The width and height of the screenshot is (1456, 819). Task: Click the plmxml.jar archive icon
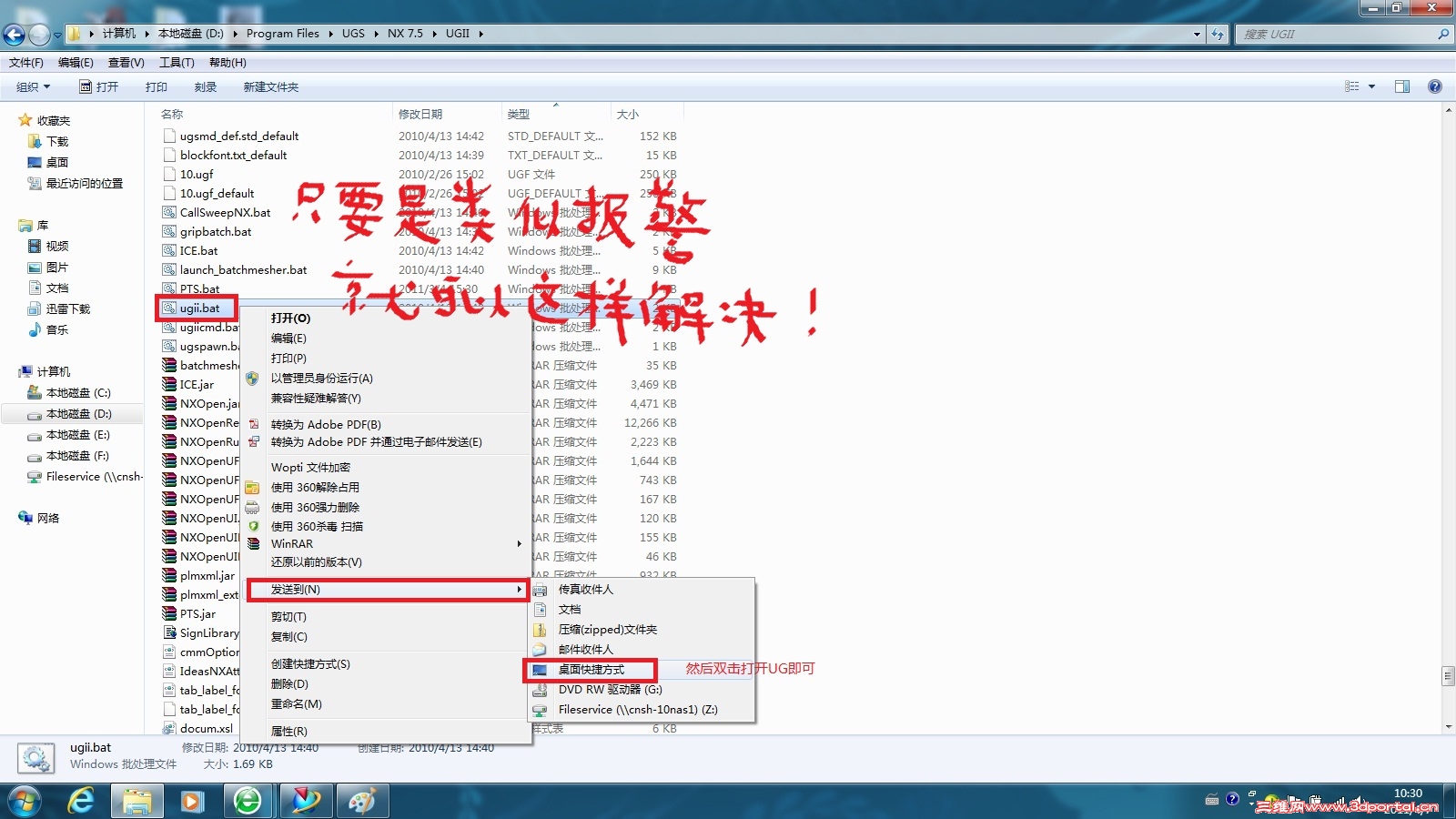click(x=168, y=576)
